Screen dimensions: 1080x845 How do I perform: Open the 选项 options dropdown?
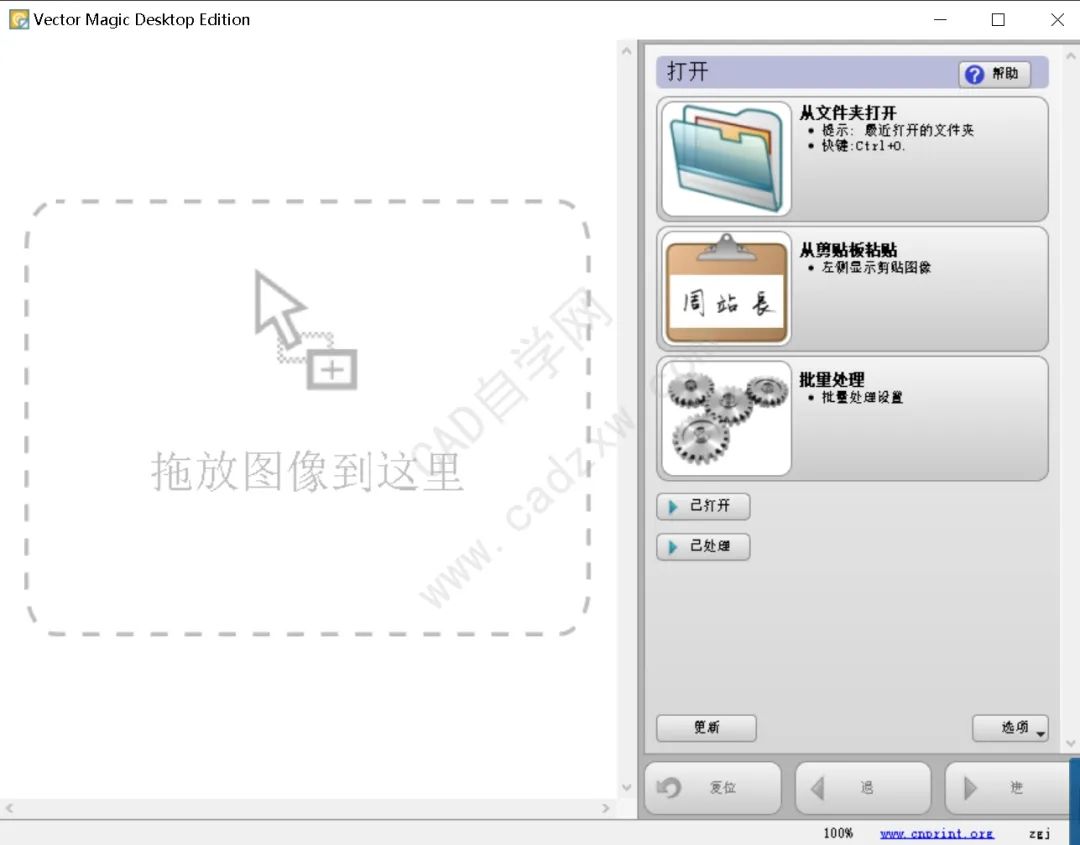[x=1010, y=727]
